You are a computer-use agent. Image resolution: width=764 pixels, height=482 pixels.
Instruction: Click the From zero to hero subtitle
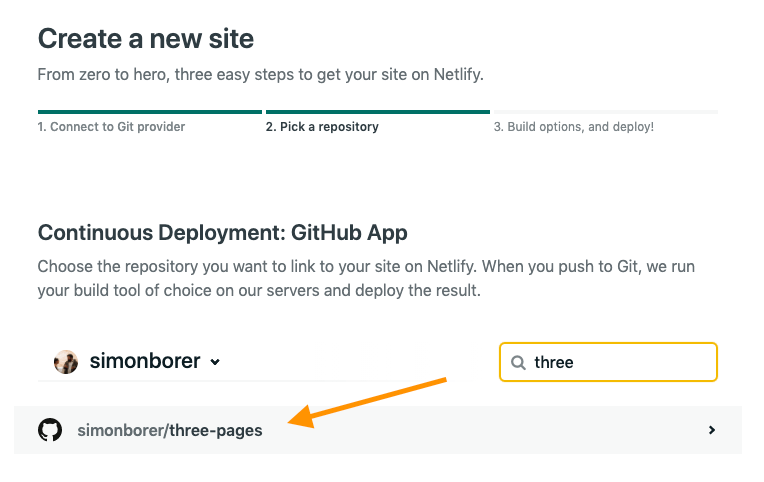tap(260, 75)
